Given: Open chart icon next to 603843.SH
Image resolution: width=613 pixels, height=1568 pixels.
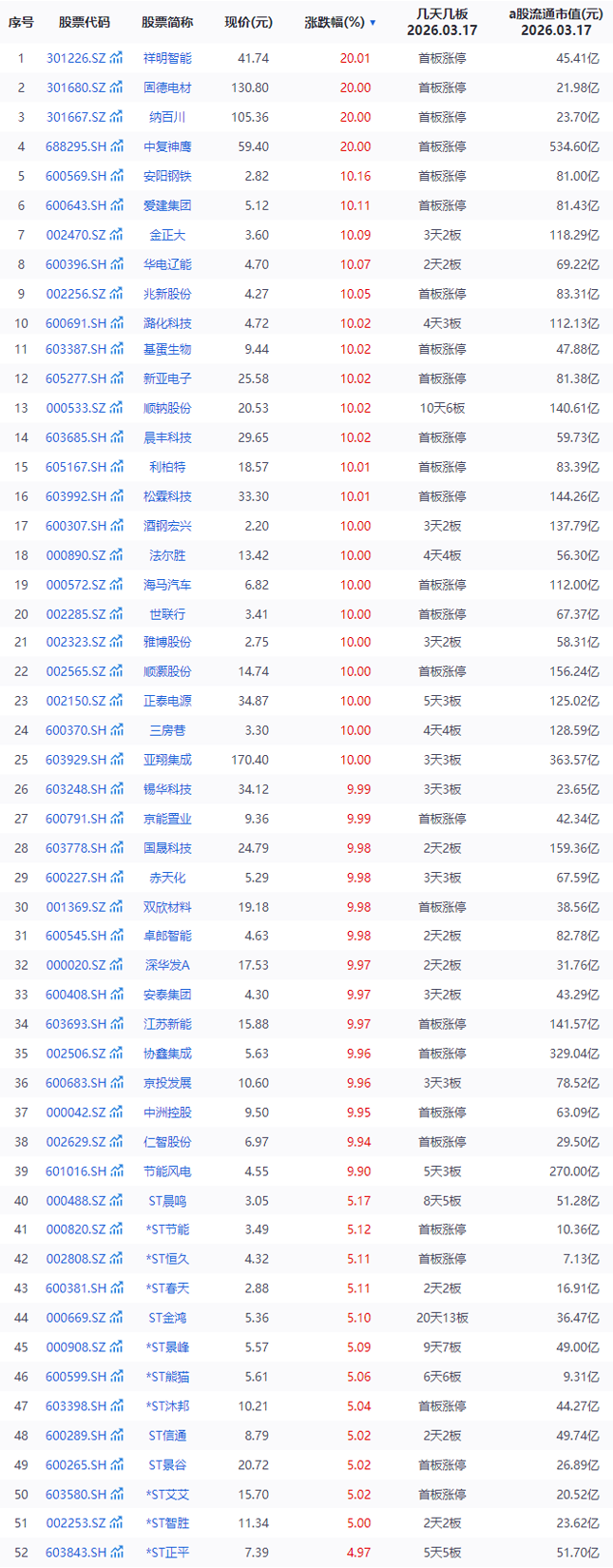Looking at the screenshot, I should [x=116, y=1553].
